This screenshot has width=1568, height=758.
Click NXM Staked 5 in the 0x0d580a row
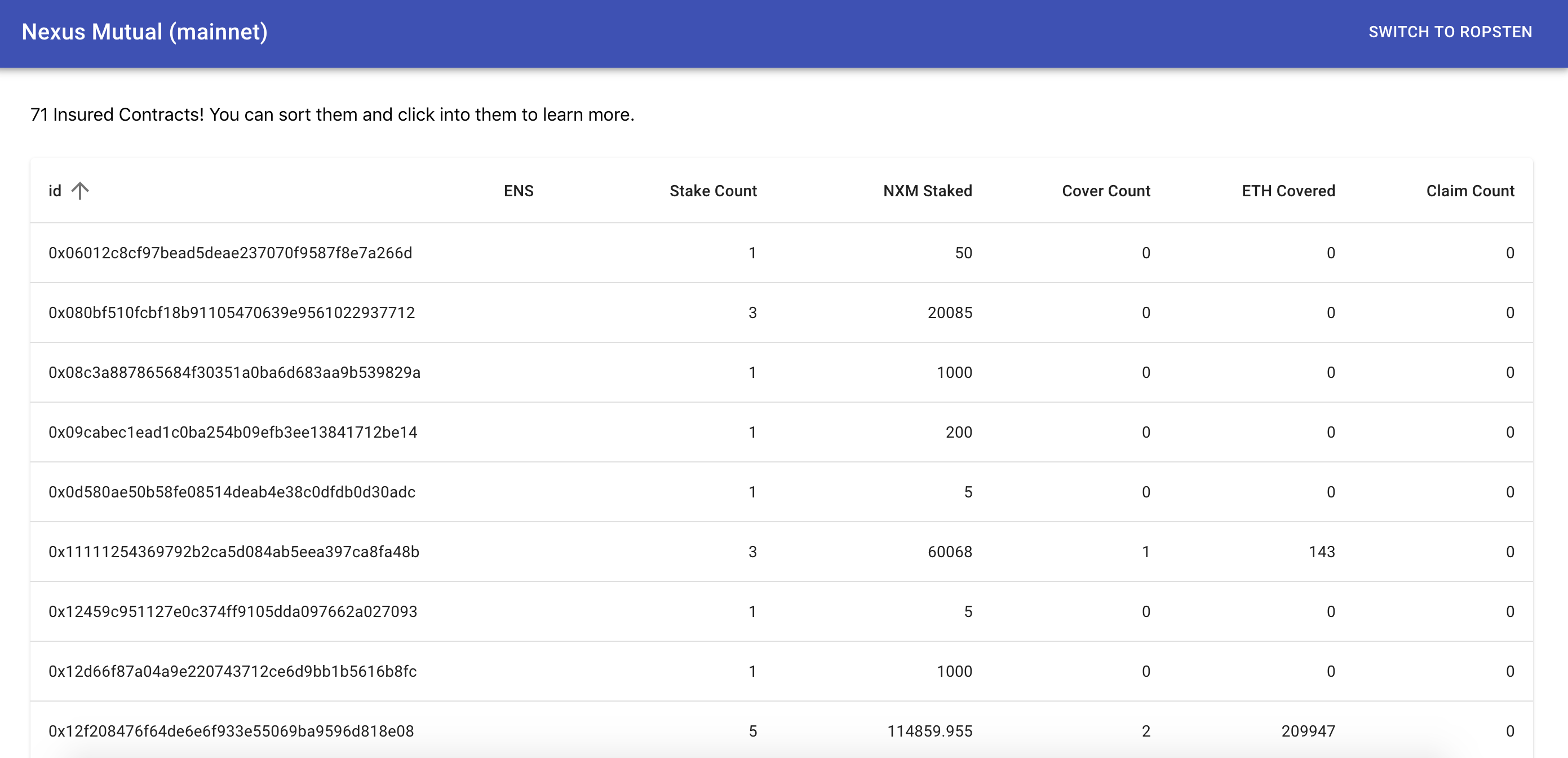[x=968, y=492]
